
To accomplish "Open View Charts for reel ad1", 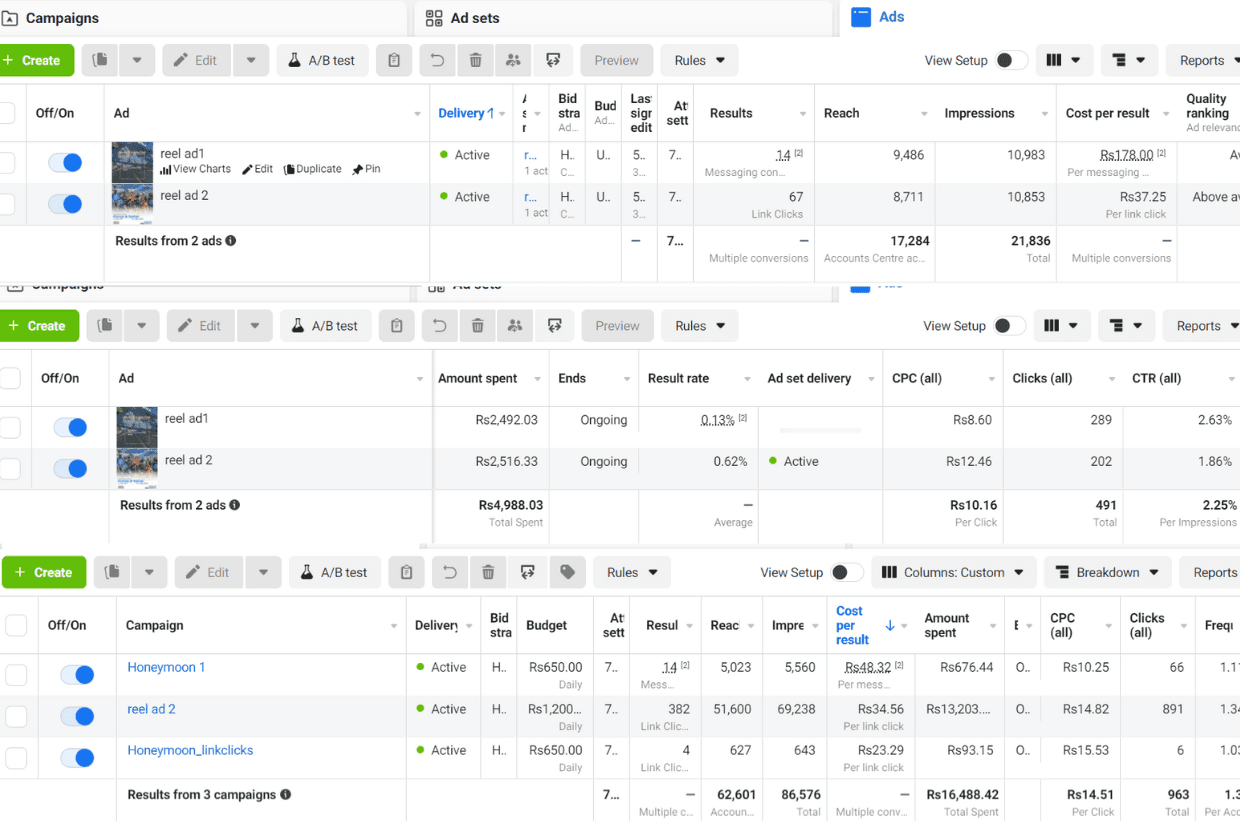I will [x=195, y=169].
